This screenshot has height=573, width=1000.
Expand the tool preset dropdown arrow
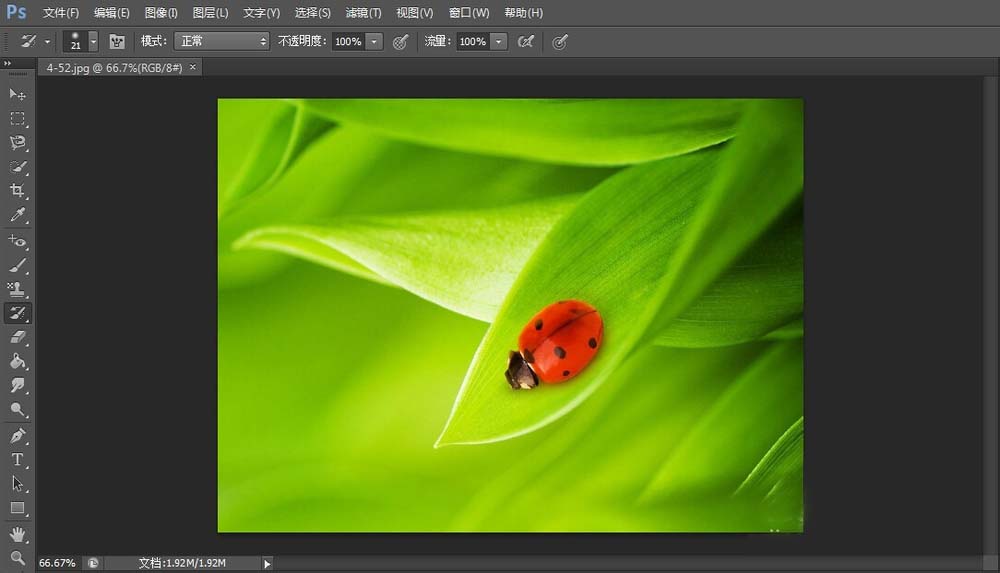pyautogui.click(x=47, y=41)
